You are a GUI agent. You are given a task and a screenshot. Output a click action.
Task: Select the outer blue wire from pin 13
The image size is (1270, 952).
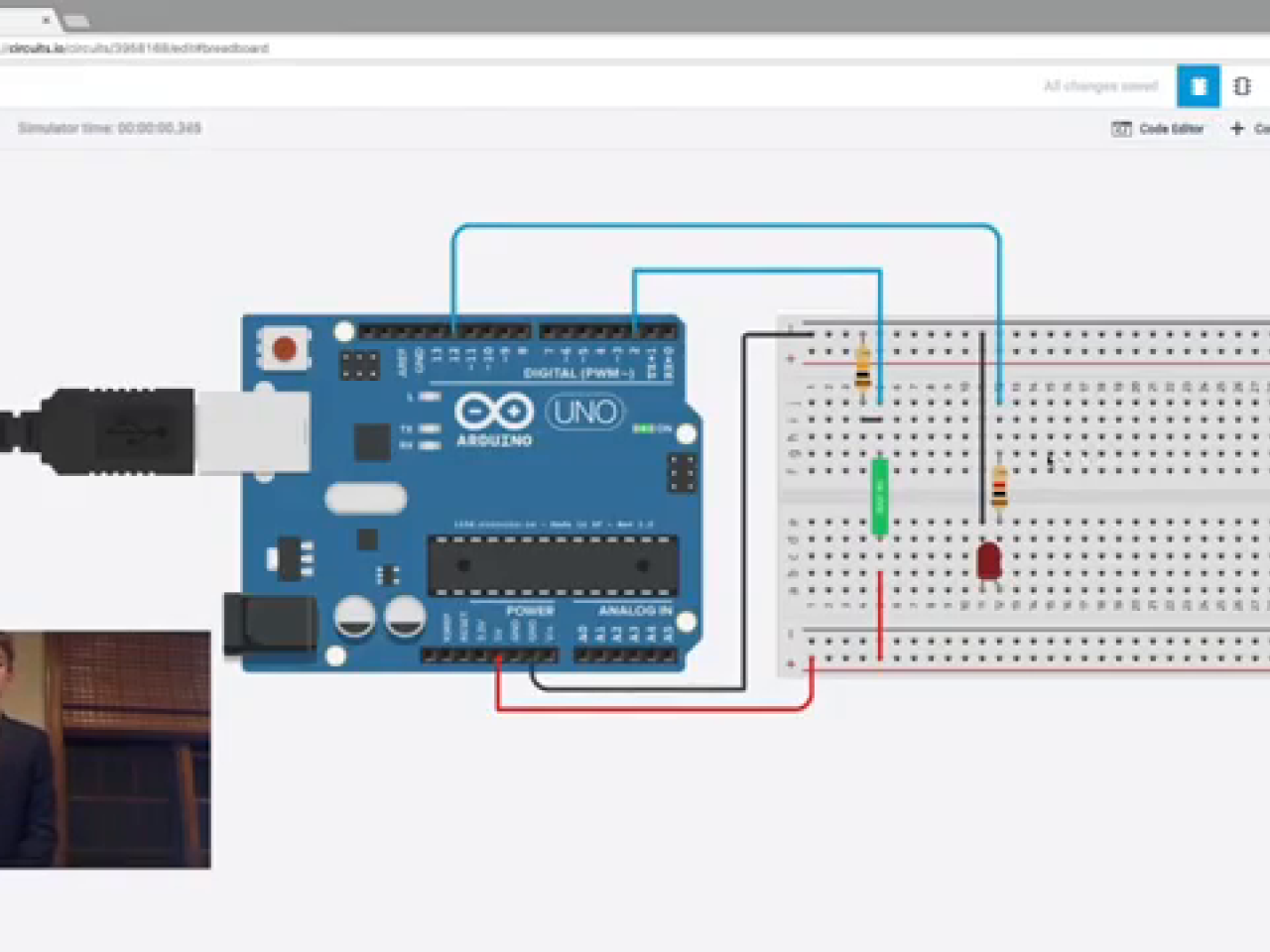tap(726, 227)
